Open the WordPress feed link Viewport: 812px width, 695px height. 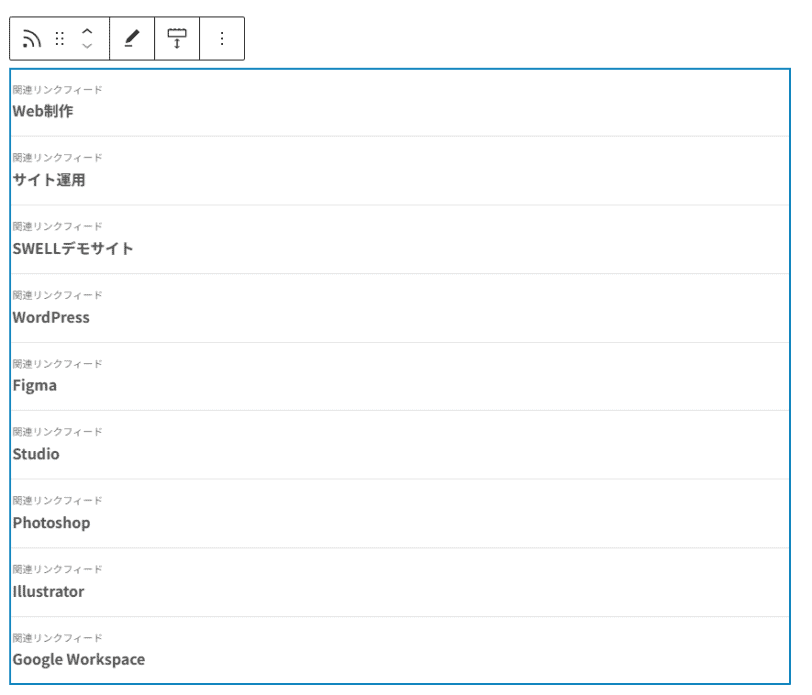51,317
